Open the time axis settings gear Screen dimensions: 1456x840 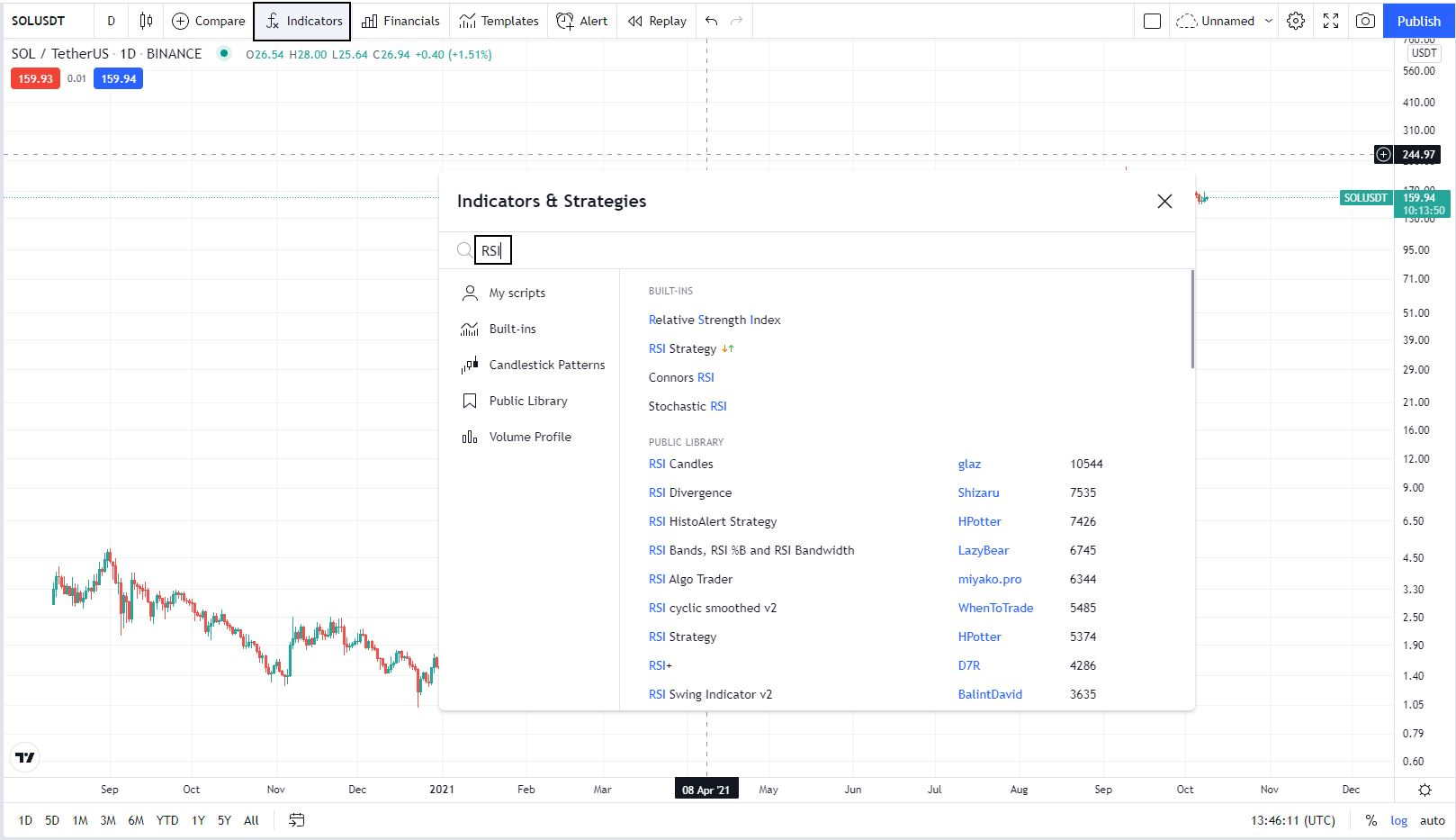[x=1425, y=790]
